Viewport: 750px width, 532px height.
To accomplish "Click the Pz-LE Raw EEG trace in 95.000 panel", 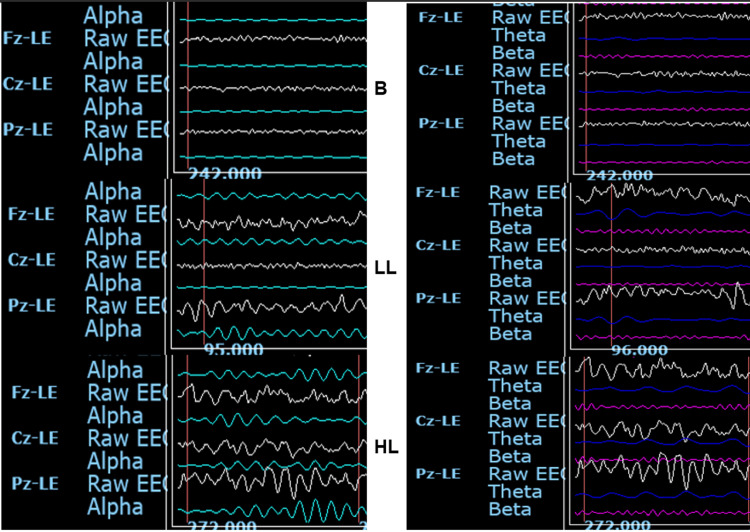I will 272,306.
